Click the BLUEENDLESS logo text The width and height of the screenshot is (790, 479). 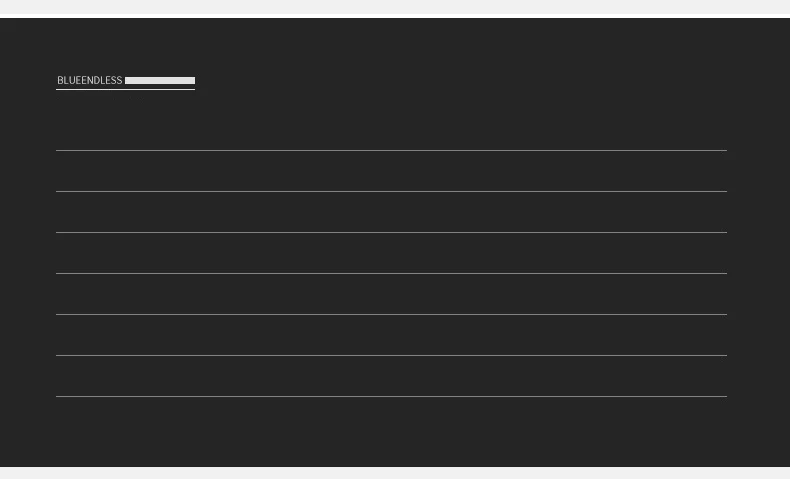pyautogui.click(x=90, y=81)
